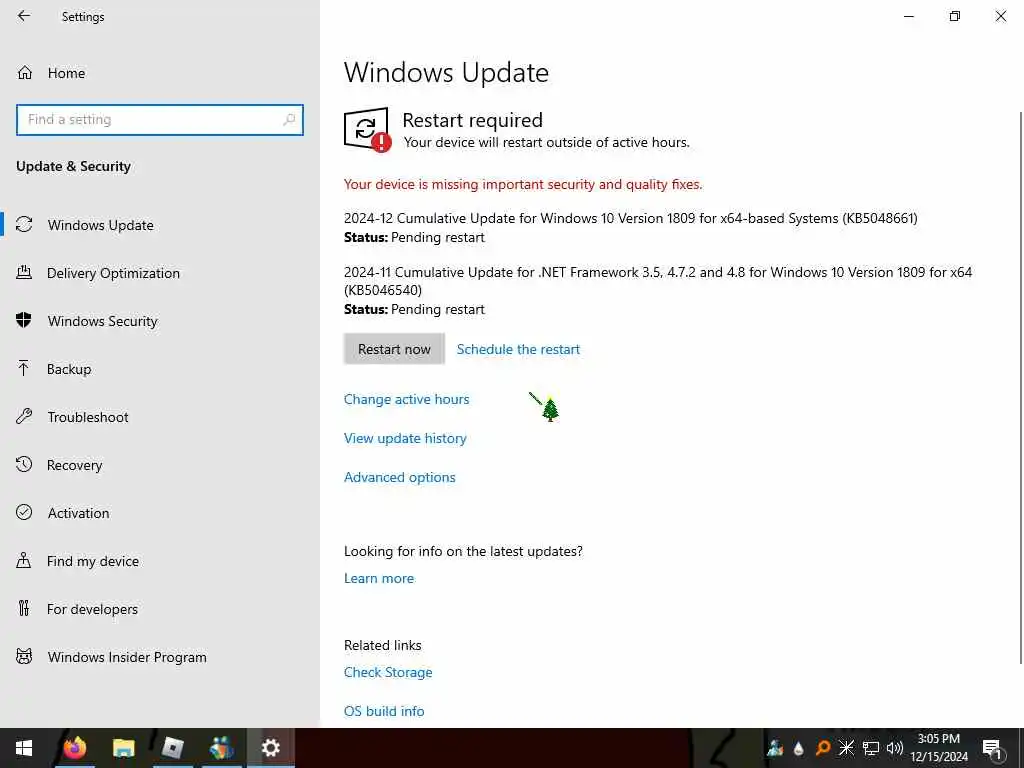Viewport: 1024px width, 768px height.
Task: Open File Explorer from the taskbar
Action: coord(123,748)
